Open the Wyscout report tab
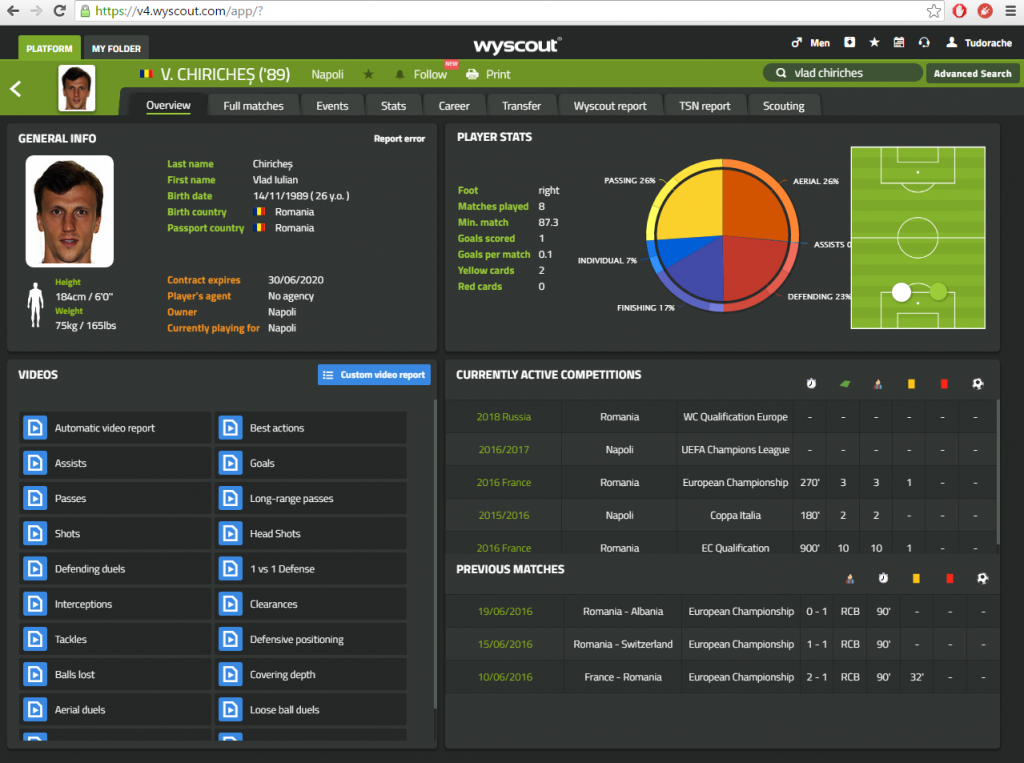The image size is (1024, 763). [610, 106]
